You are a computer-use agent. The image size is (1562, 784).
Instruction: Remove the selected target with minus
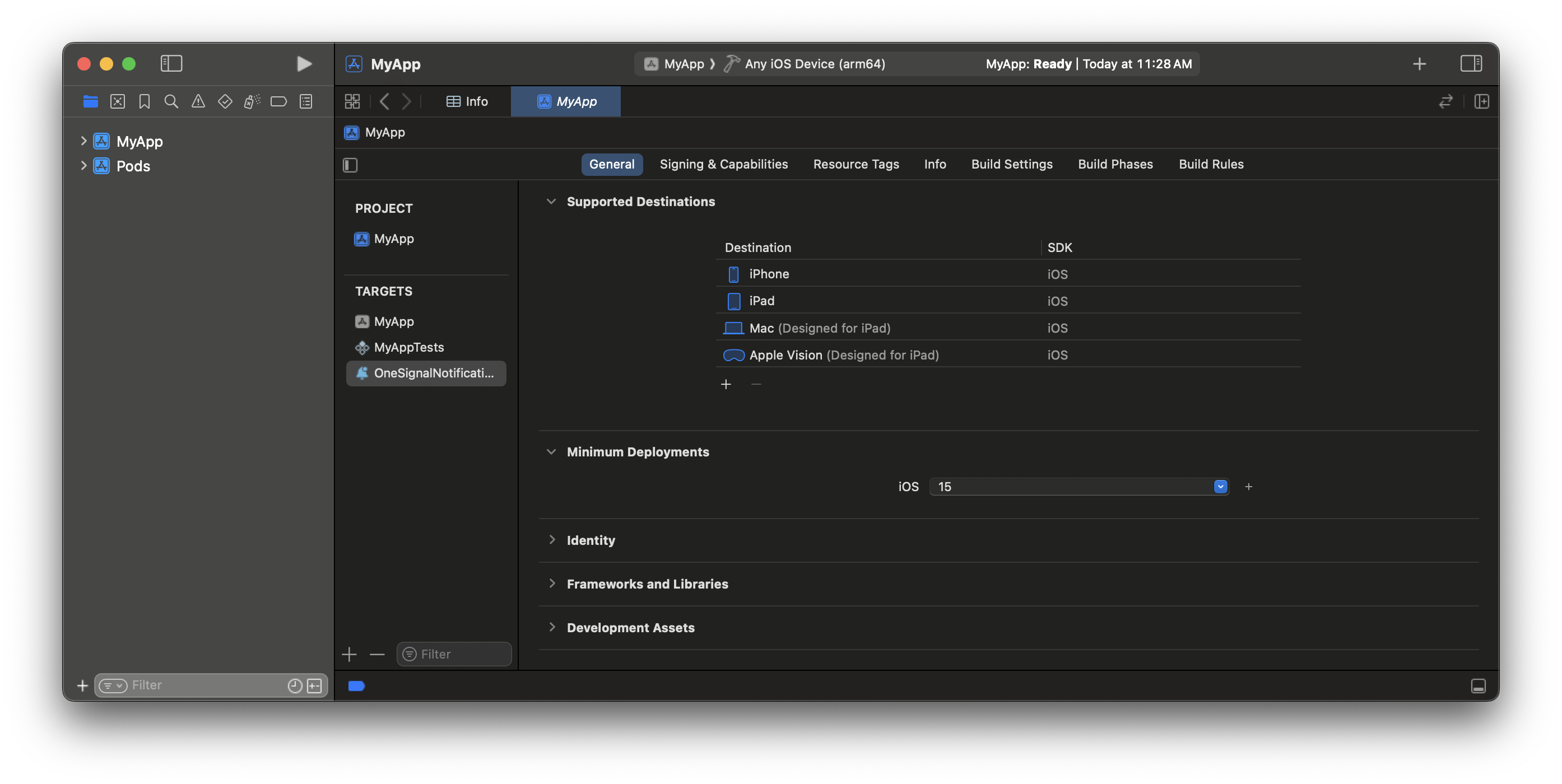coord(377,654)
